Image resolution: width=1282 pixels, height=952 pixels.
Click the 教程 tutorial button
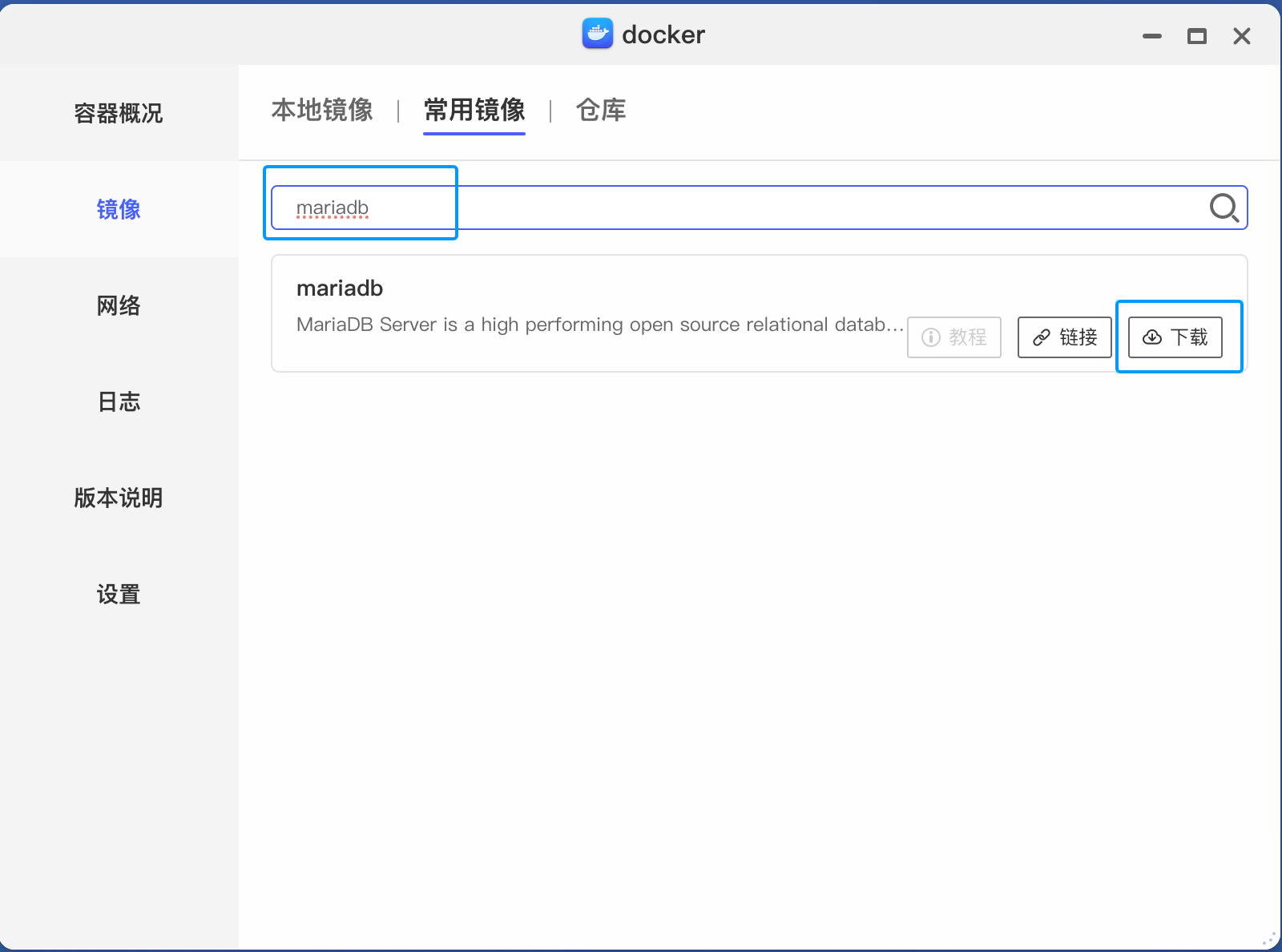(x=954, y=337)
